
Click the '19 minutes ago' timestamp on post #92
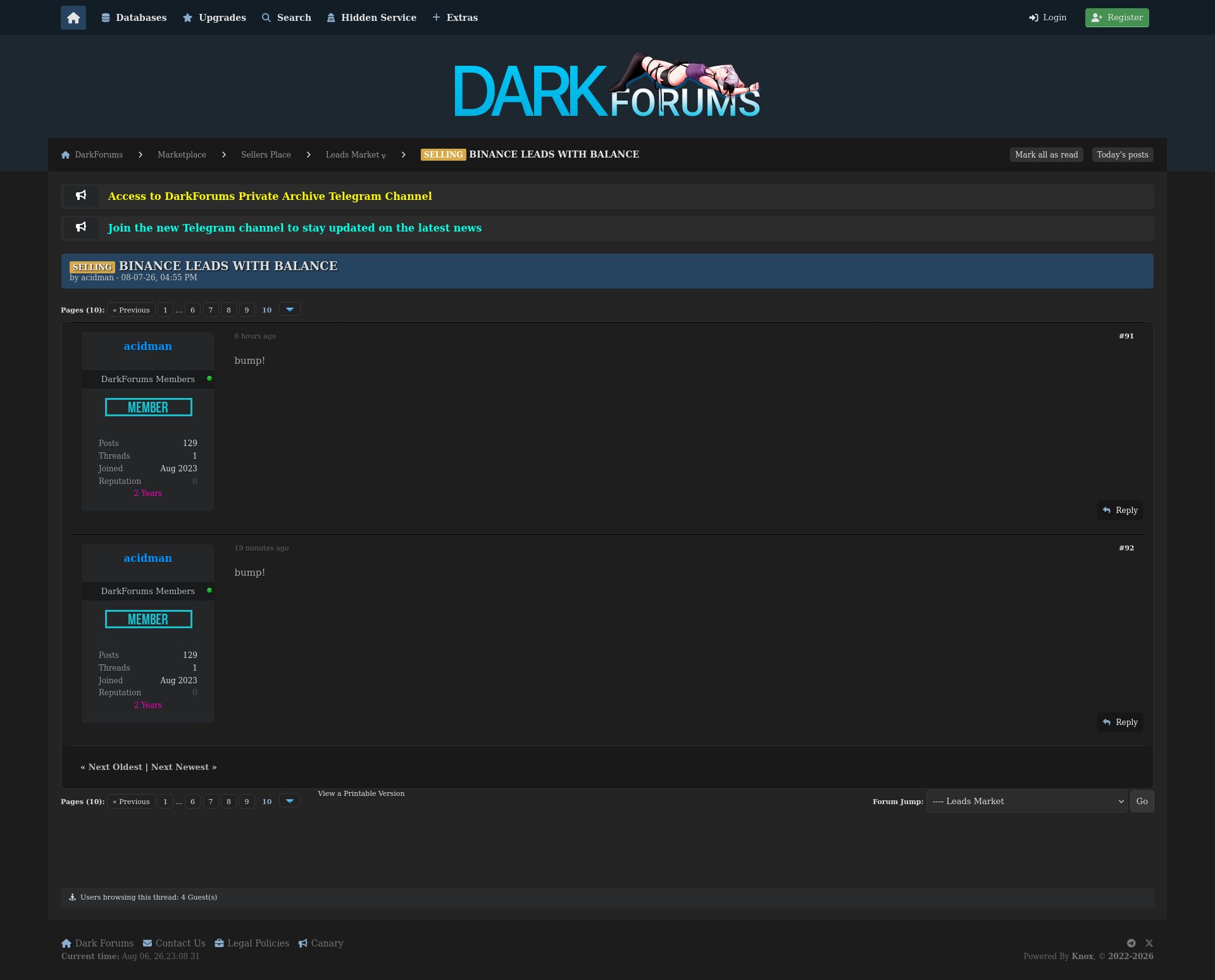click(x=261, y=548)
